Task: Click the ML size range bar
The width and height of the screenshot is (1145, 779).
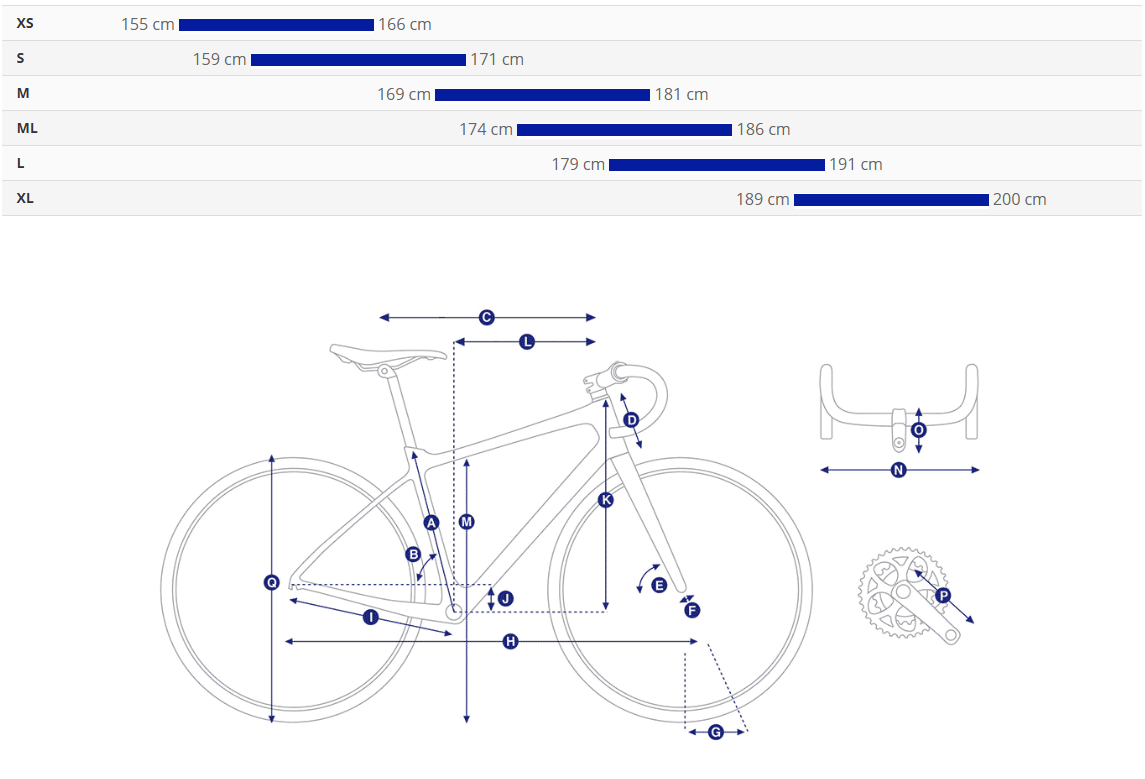Action: pos(624,130)
